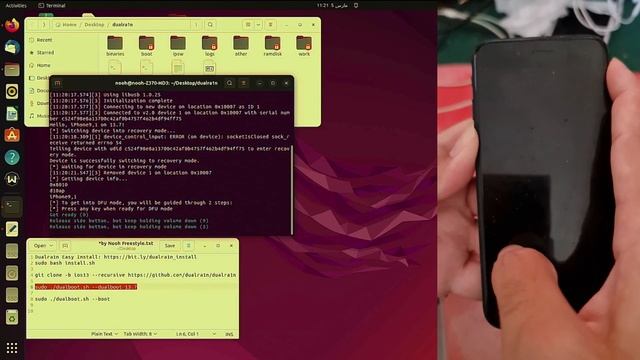Click 'sudo ./dualboot.sh --boot' line in editor
This screenshot has height=360, width=640.
(x=72, y=299)
